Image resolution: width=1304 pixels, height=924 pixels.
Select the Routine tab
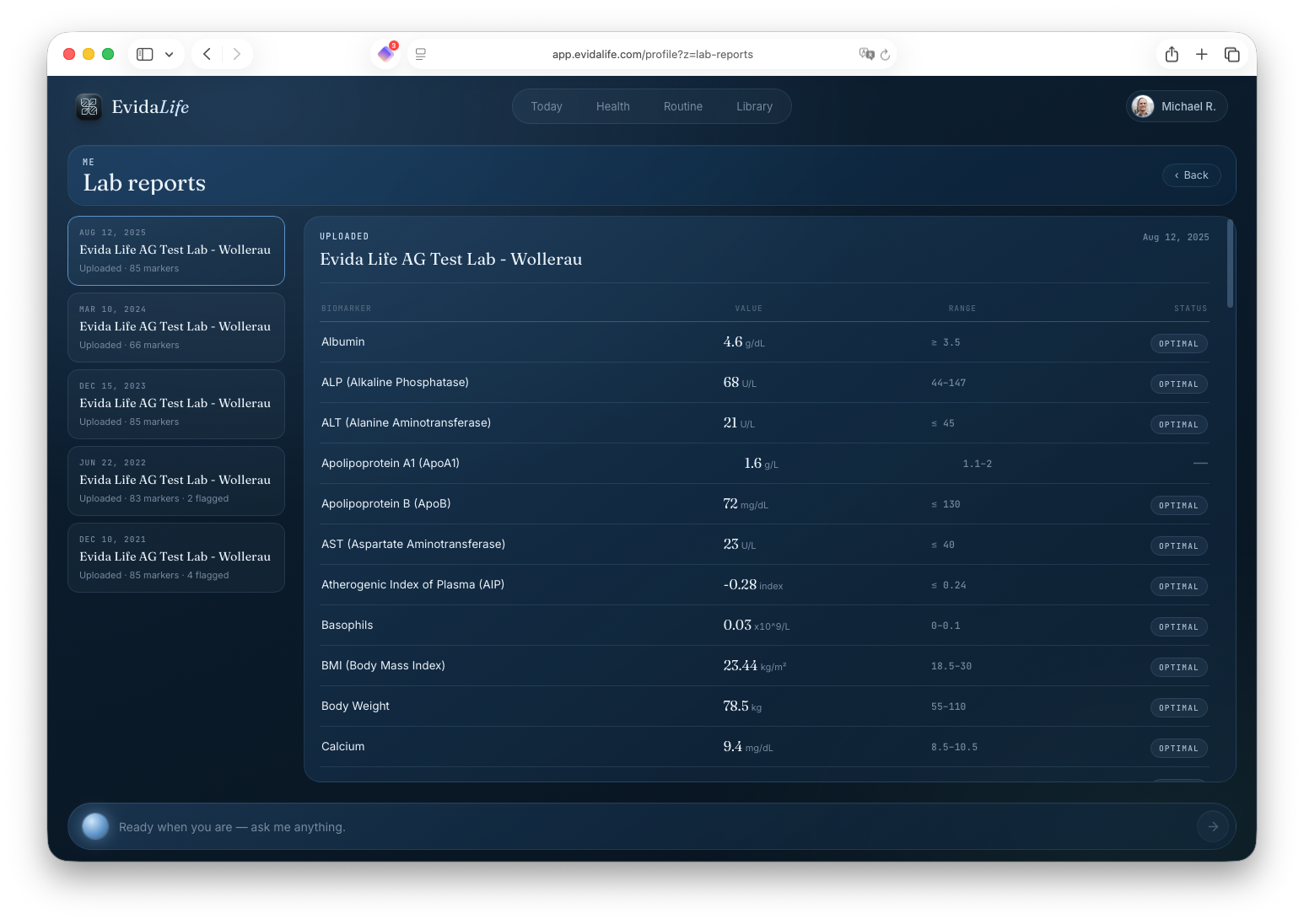(x=683, y=106)
